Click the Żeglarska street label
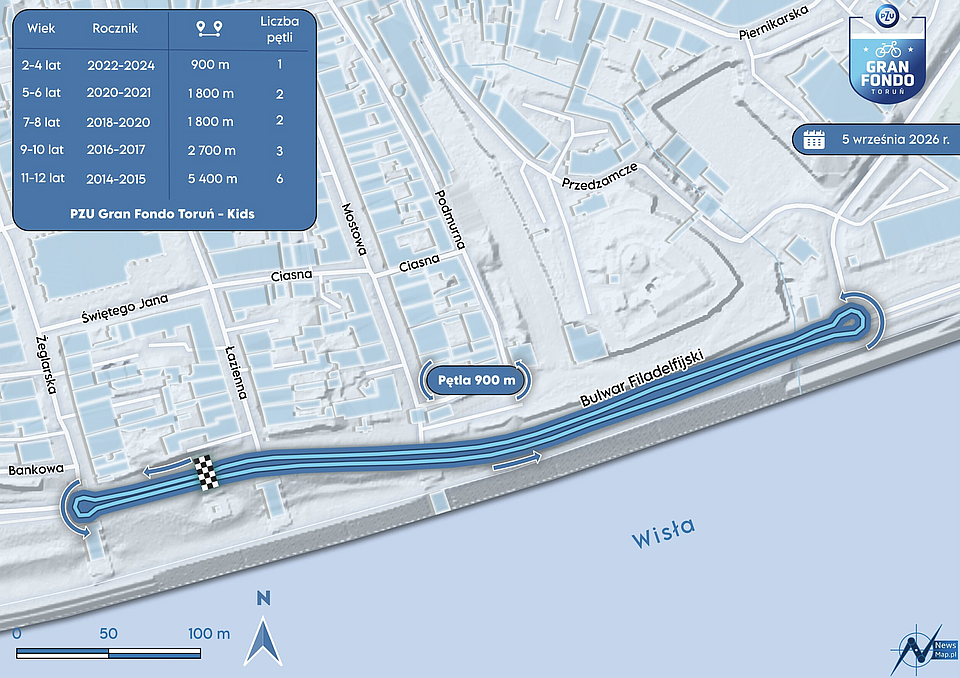The image size is (960, 678). pyautogui.click(x=47, y=364)
